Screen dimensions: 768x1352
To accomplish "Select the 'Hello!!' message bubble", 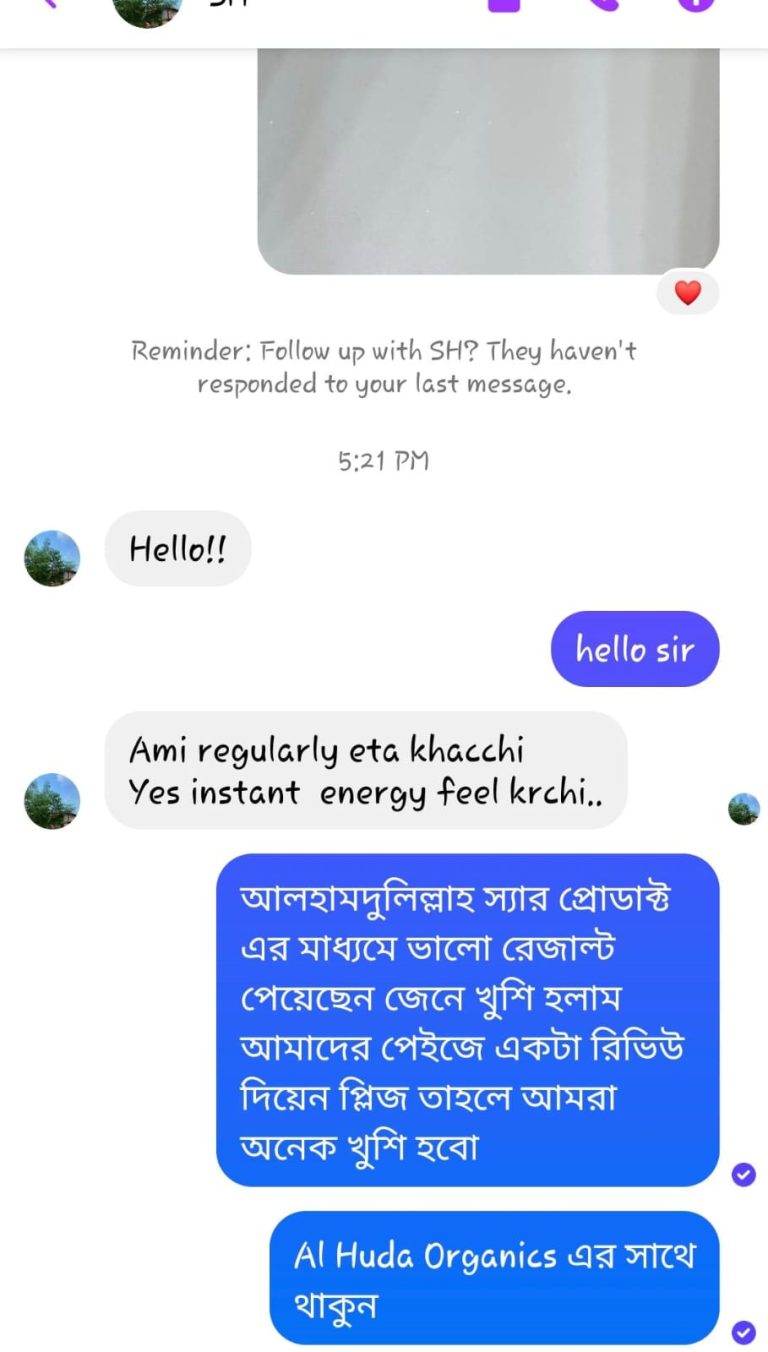I will 178,548.
